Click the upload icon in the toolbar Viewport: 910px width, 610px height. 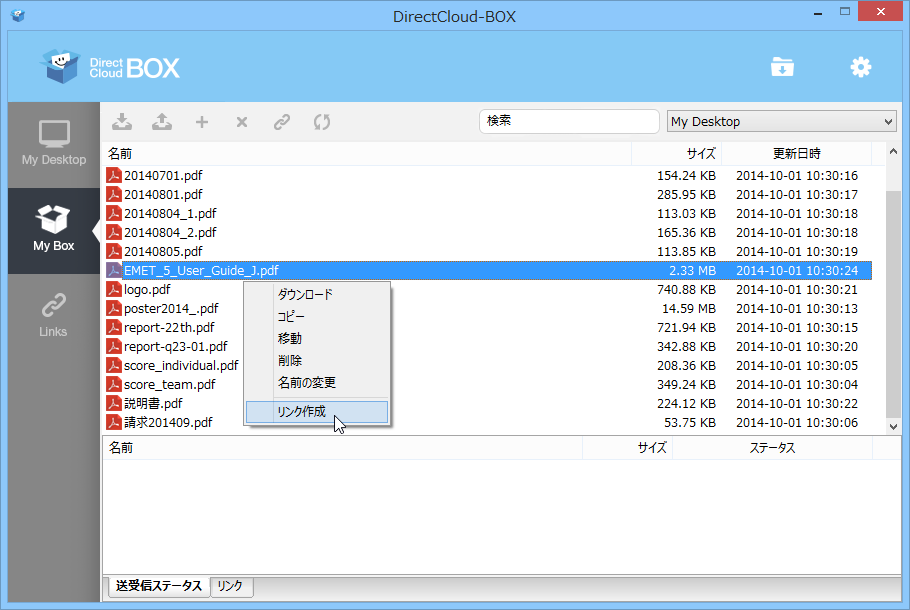pos(161,121)
